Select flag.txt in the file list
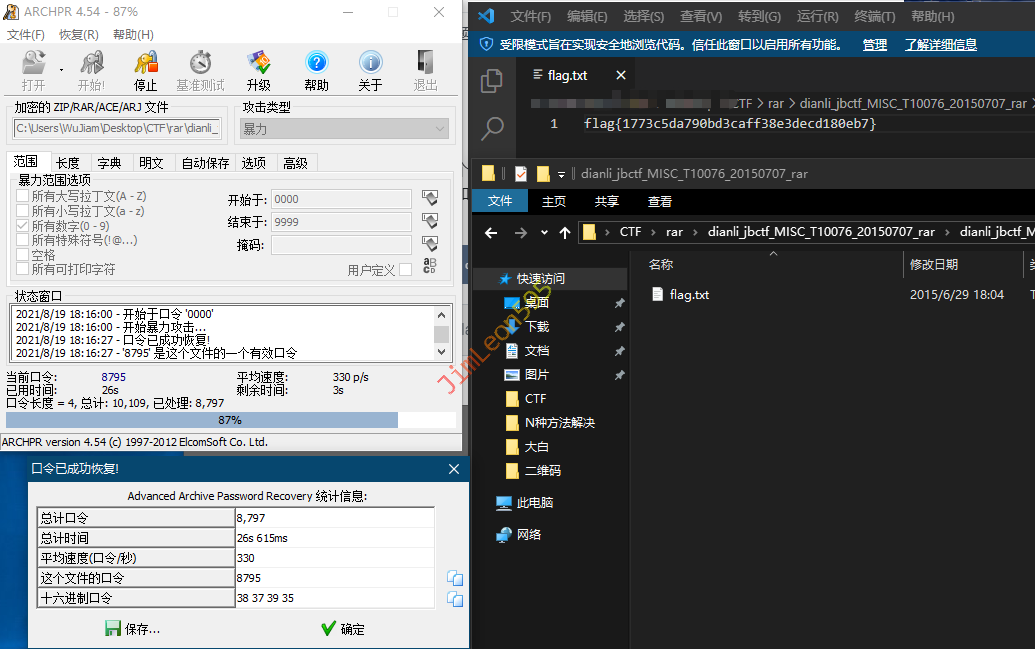The height and width of the screenshot is (649, 1035). [x=688, y=295]
